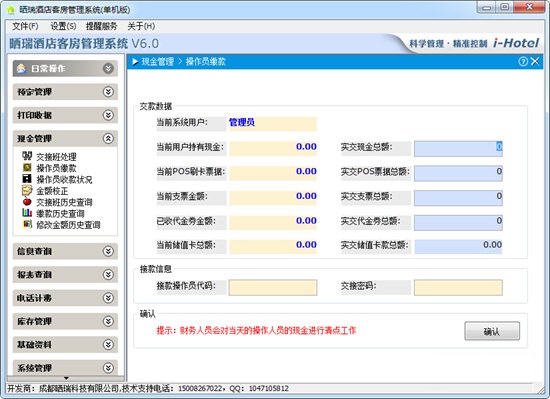This screenshot has height=399, width=550.
Task: Click the house app icon in the title bar
Action: (11, 9)
